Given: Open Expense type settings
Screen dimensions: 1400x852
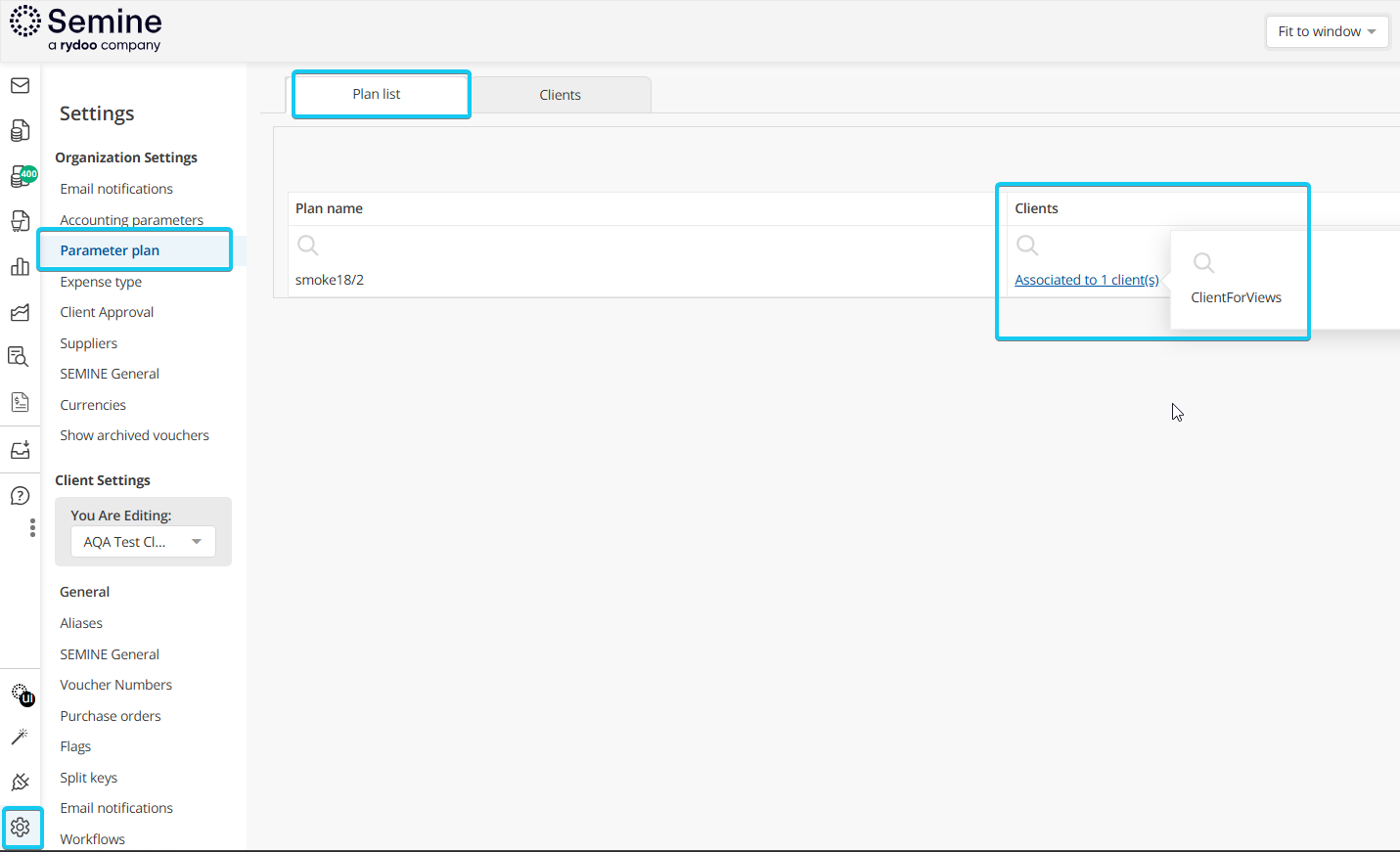Looking at the screenshot, I should tap(101, 282).
